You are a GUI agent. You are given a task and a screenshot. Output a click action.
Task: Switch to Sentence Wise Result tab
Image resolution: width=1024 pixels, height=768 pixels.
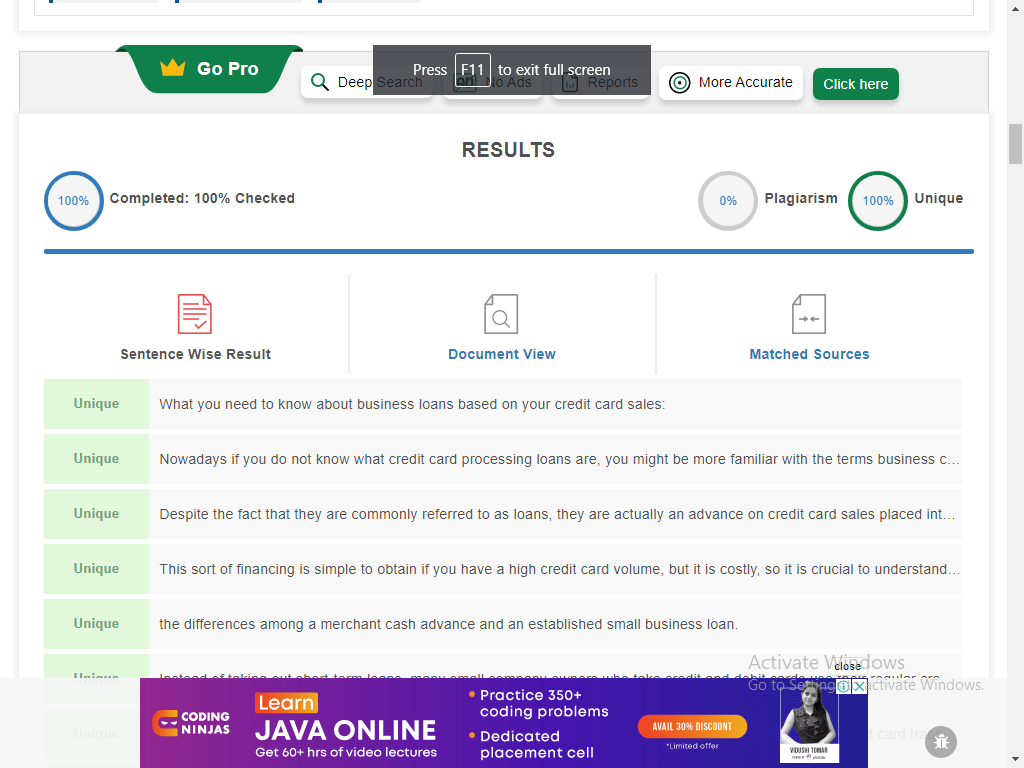[x=195, y=325]
